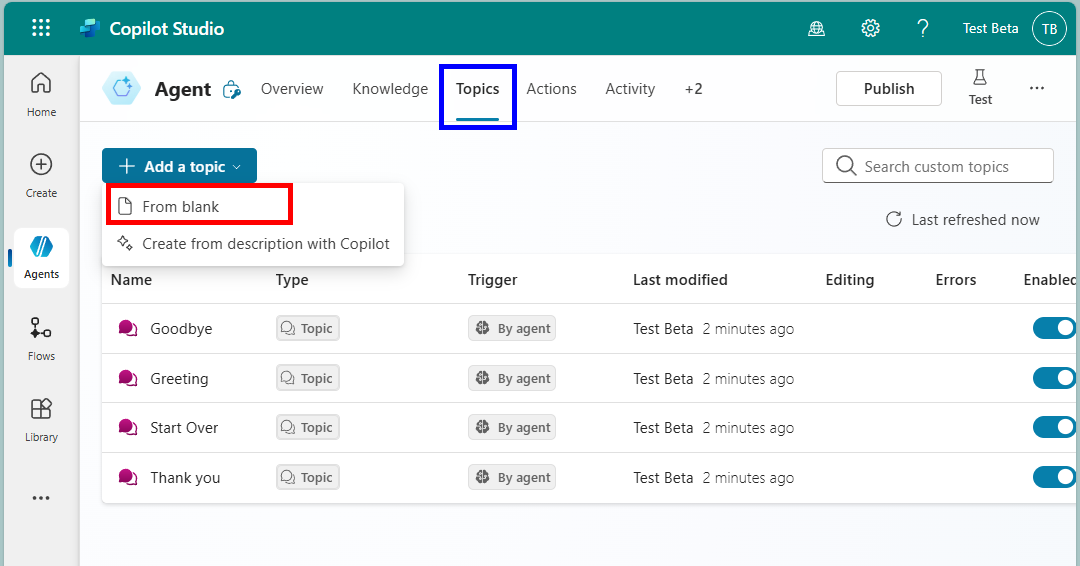Sort by the Last modified column header
Image resolution: width=1080 pixels, height=566 pixels.
(680, 280)
